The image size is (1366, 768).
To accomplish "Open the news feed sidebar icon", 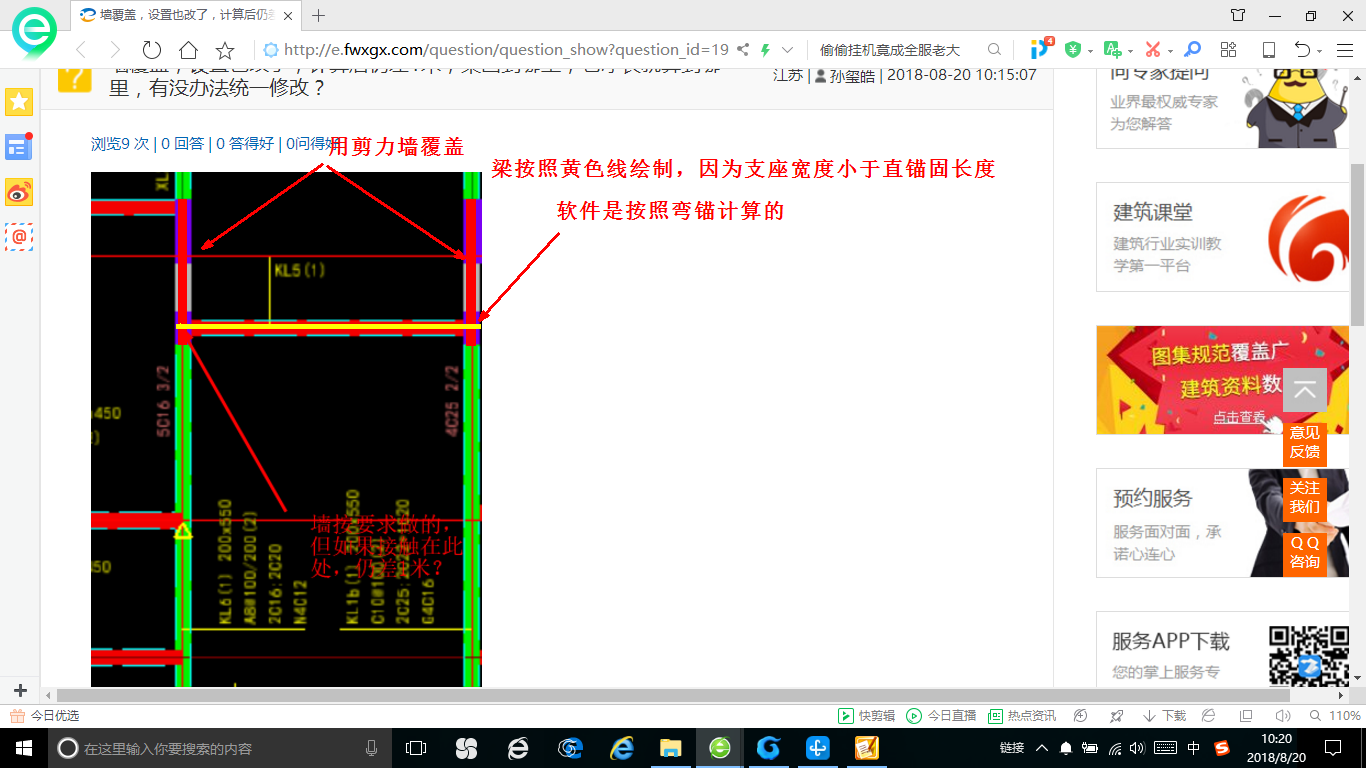I will pyautogui.click(x=19, y=146).
